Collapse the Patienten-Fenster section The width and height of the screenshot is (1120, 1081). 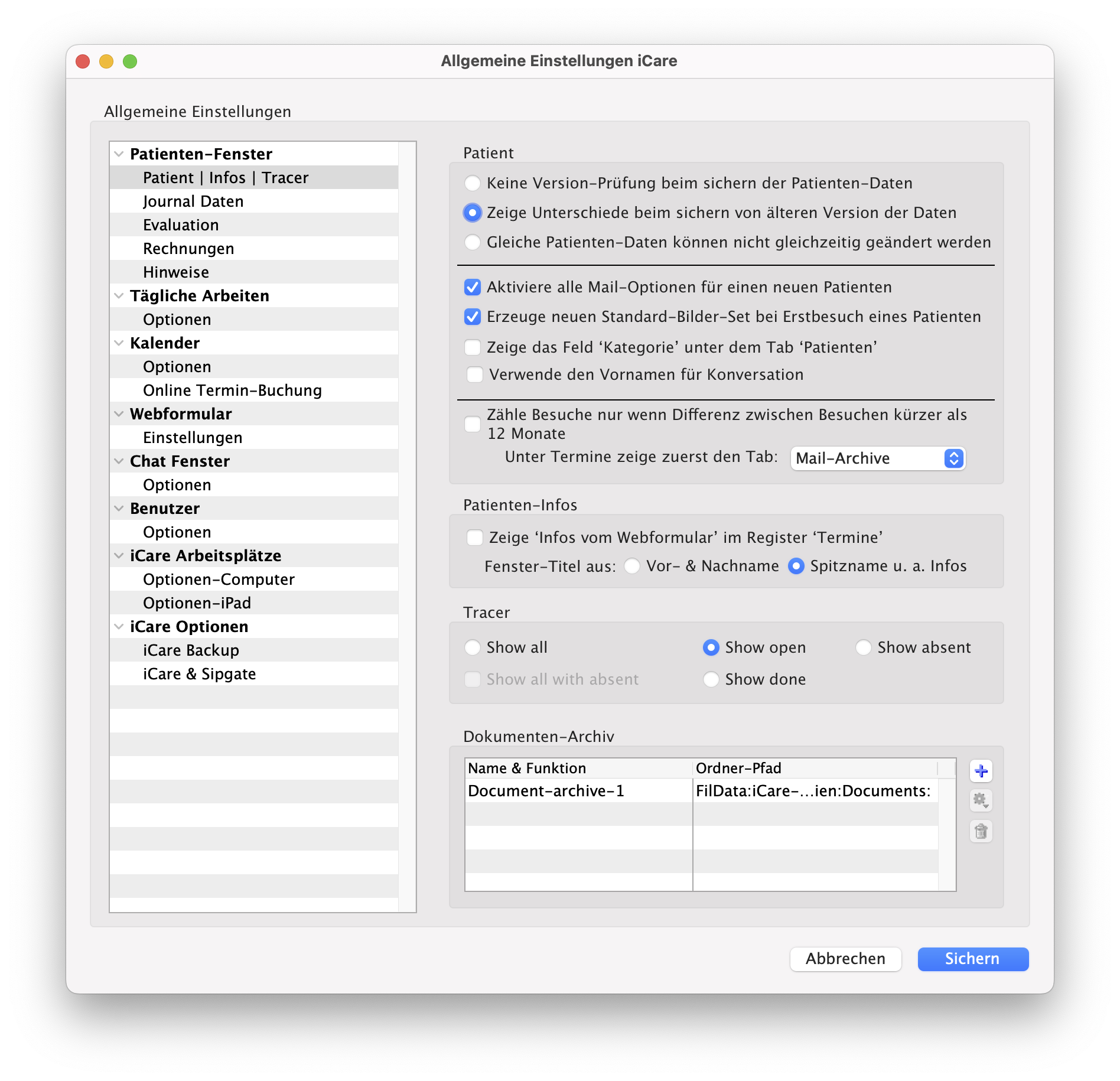[119, 154]
